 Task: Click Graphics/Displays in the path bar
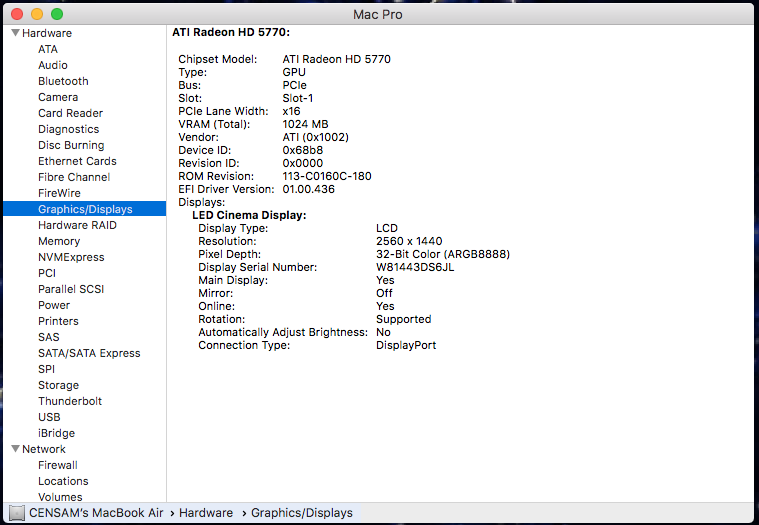(302, 513)
